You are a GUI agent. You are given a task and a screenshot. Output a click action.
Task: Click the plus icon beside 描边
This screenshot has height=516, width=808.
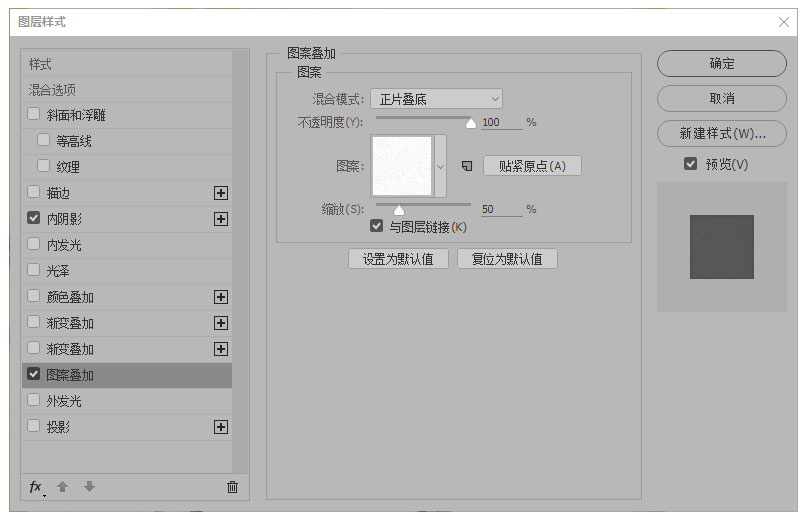pyautogui.click(x=221, y=193)
